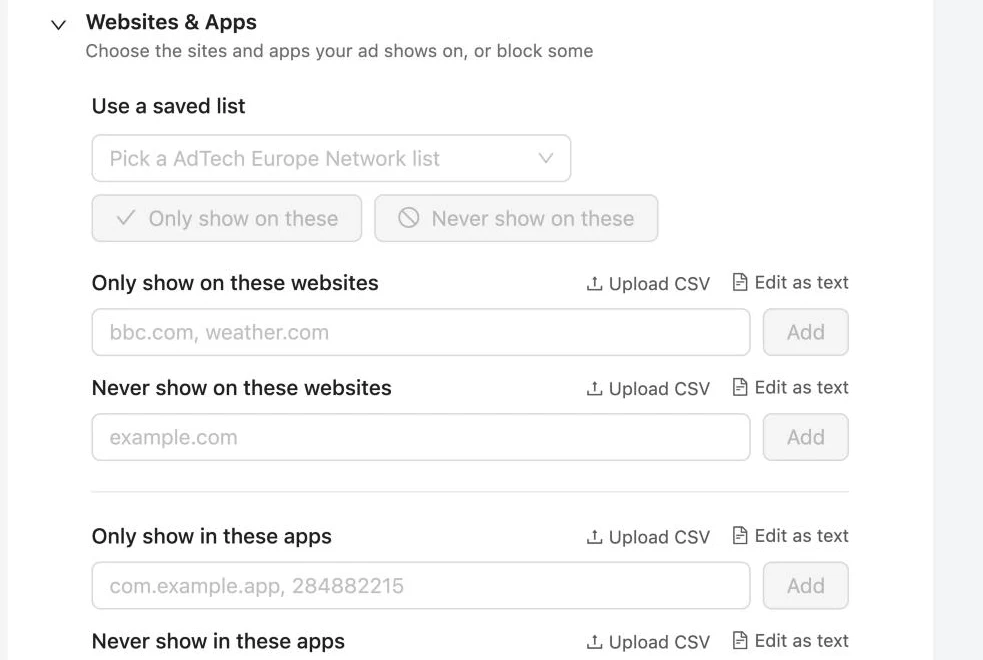This screenshot has height=660, width=983.
Task: Click Add next to Only show on these websites field
Action: tap(806, 332)
